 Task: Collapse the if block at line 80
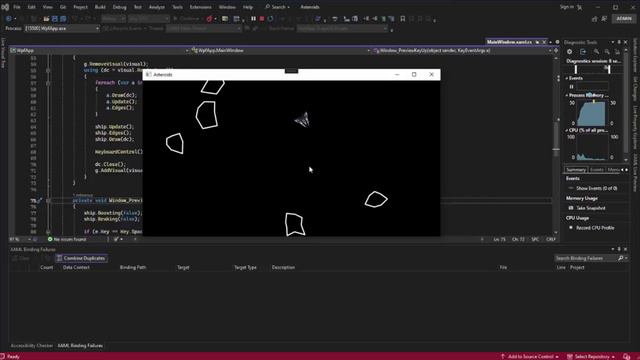pyautogui.click(x=48, y=232)
